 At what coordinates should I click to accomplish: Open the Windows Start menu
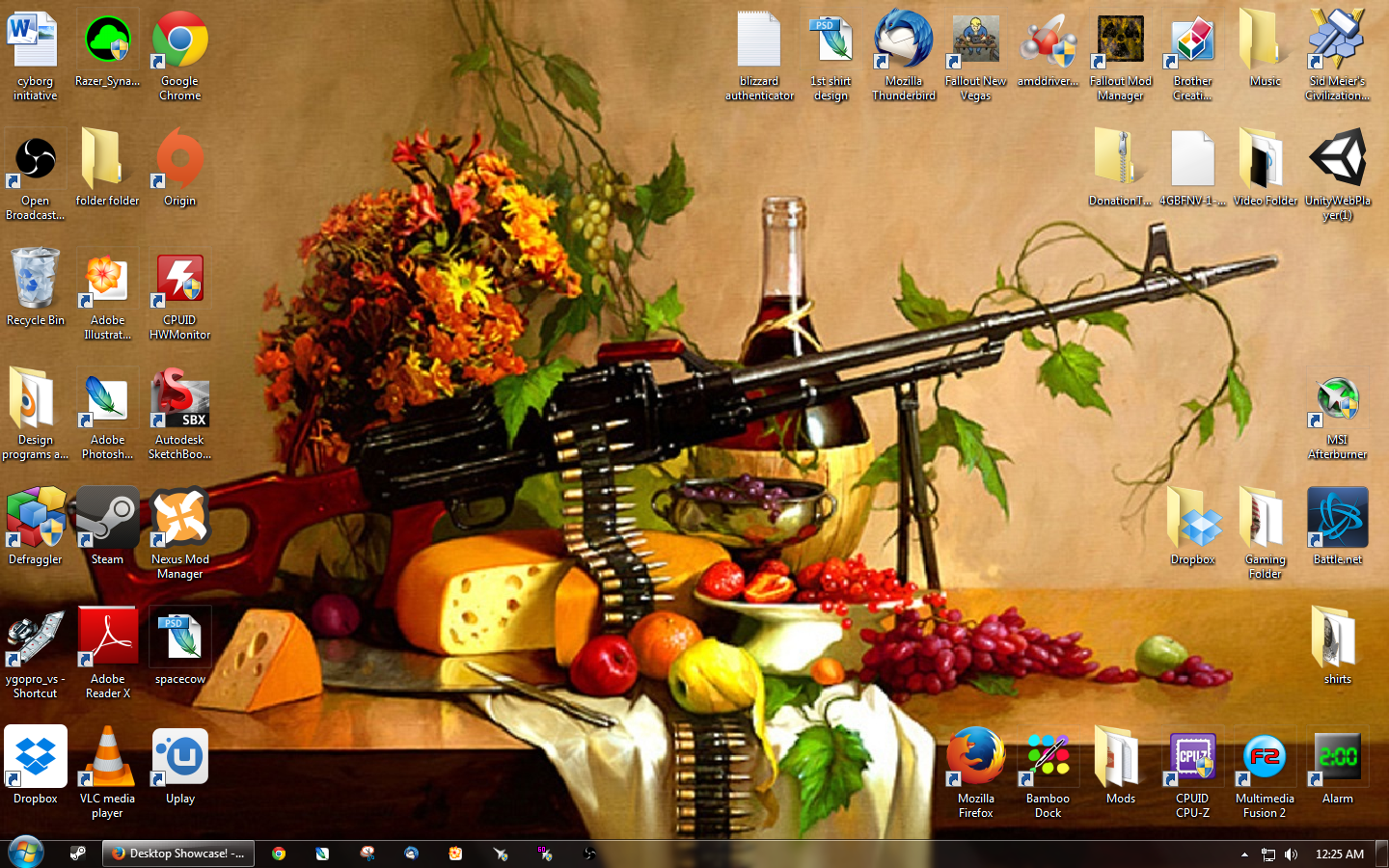(26, 854)
